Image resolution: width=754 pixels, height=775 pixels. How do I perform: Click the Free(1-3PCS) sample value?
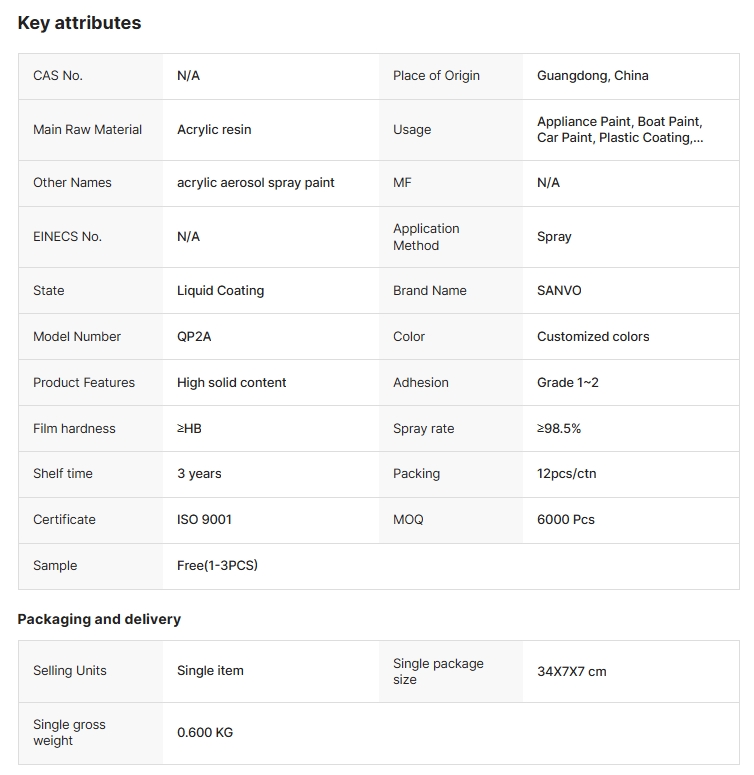tap(217, 566)
